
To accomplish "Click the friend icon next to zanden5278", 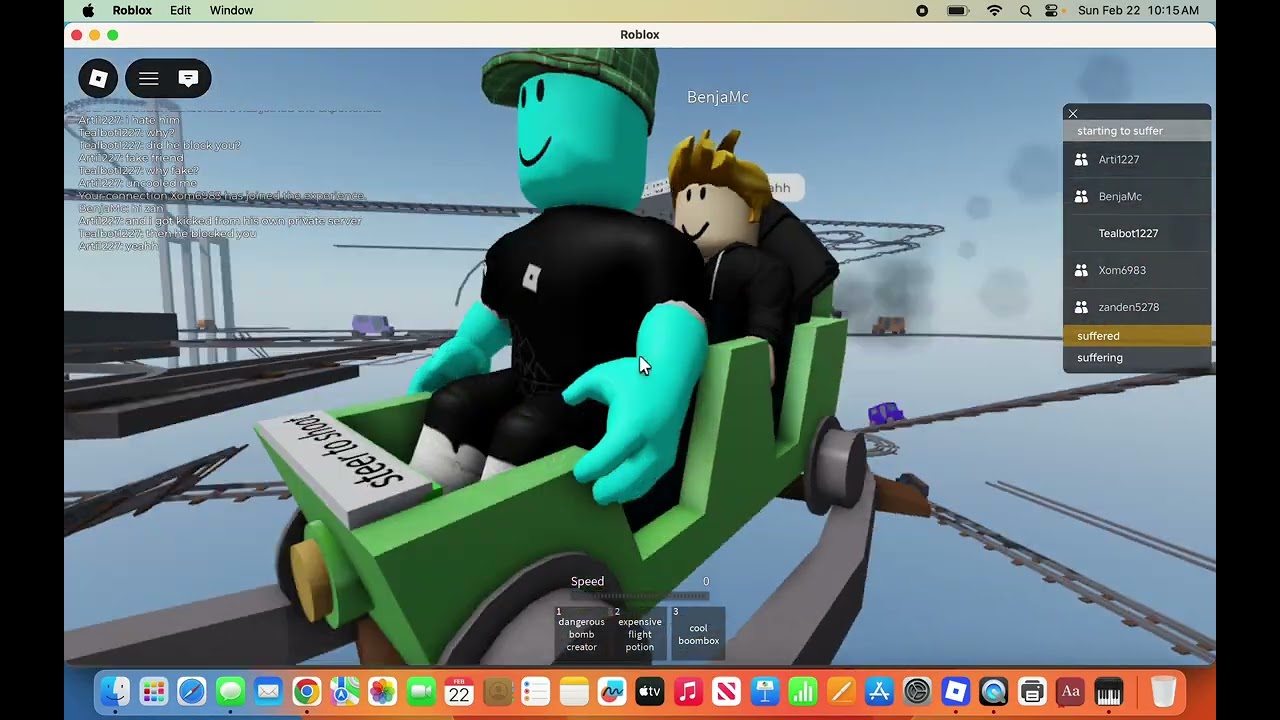I will click(1081, 308).
